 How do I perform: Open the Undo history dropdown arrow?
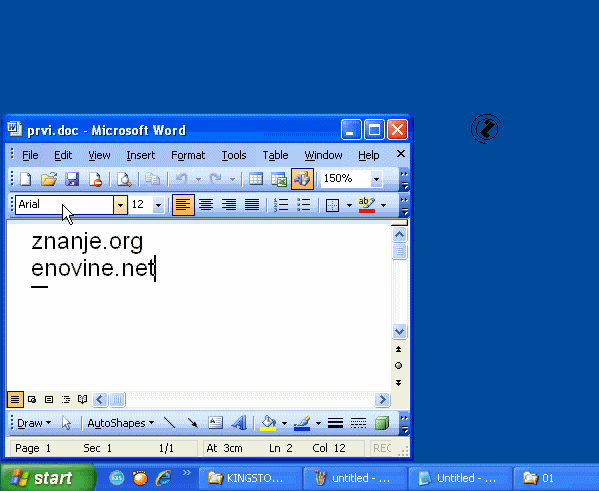coord(198,179)
